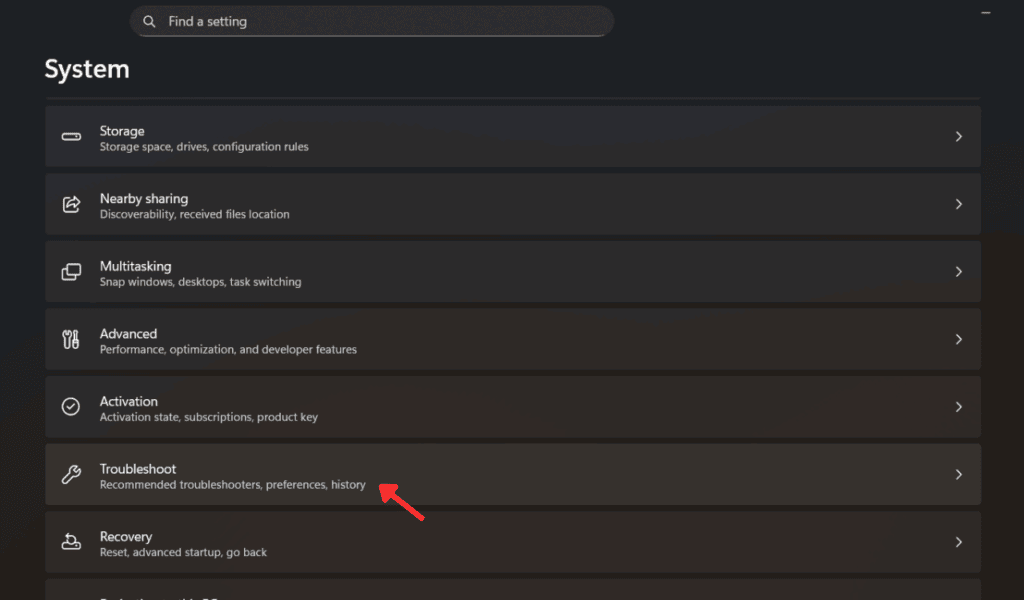The image size is (1024, 600).
Task: Click 'Storage space, drives, configuration rules' text
Action: point(204,147)
